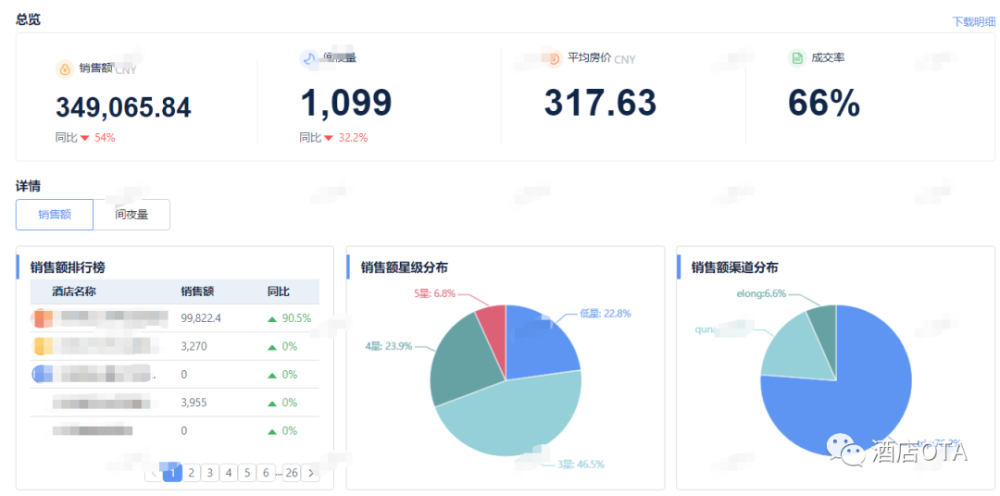Image resolution: width=1000 pixels, height=496 pixels.
Task: Click the 90.5% year-over-year value
Action: [295, 318]
